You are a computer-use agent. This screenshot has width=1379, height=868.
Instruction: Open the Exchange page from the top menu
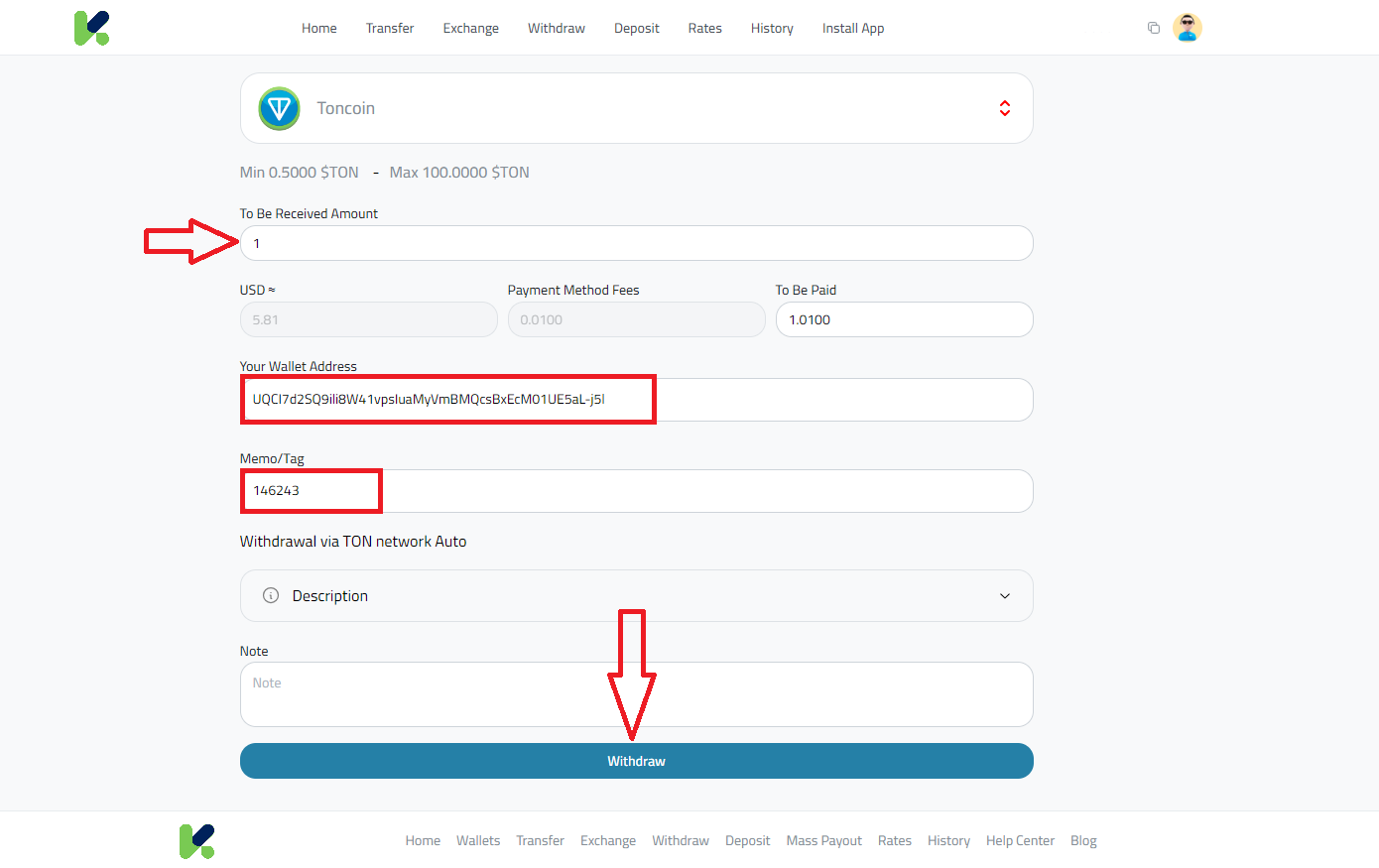click(470, 28)
